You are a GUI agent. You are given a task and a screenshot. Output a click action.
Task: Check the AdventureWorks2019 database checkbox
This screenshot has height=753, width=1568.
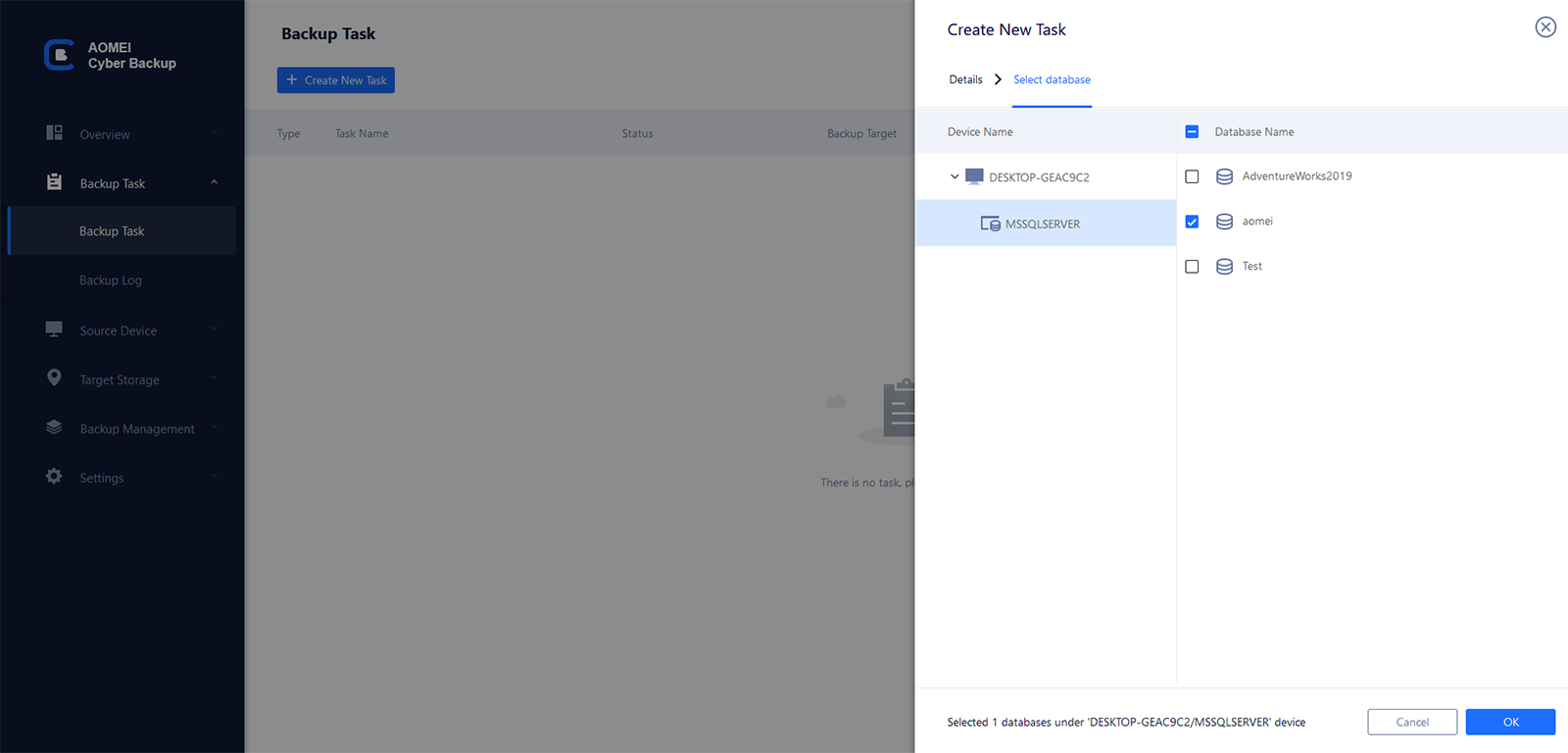1192,176
